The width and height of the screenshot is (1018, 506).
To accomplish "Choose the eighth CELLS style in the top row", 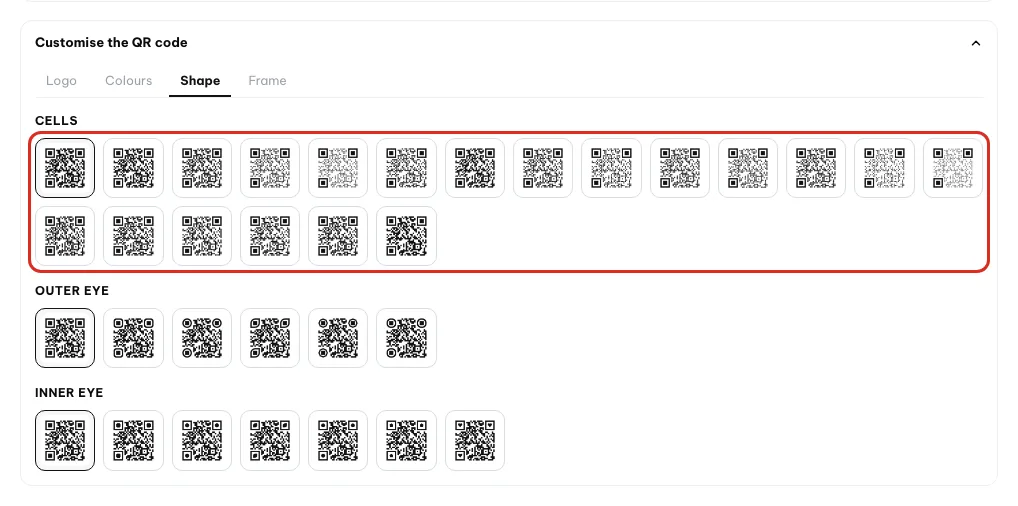I will click(543, 168).
